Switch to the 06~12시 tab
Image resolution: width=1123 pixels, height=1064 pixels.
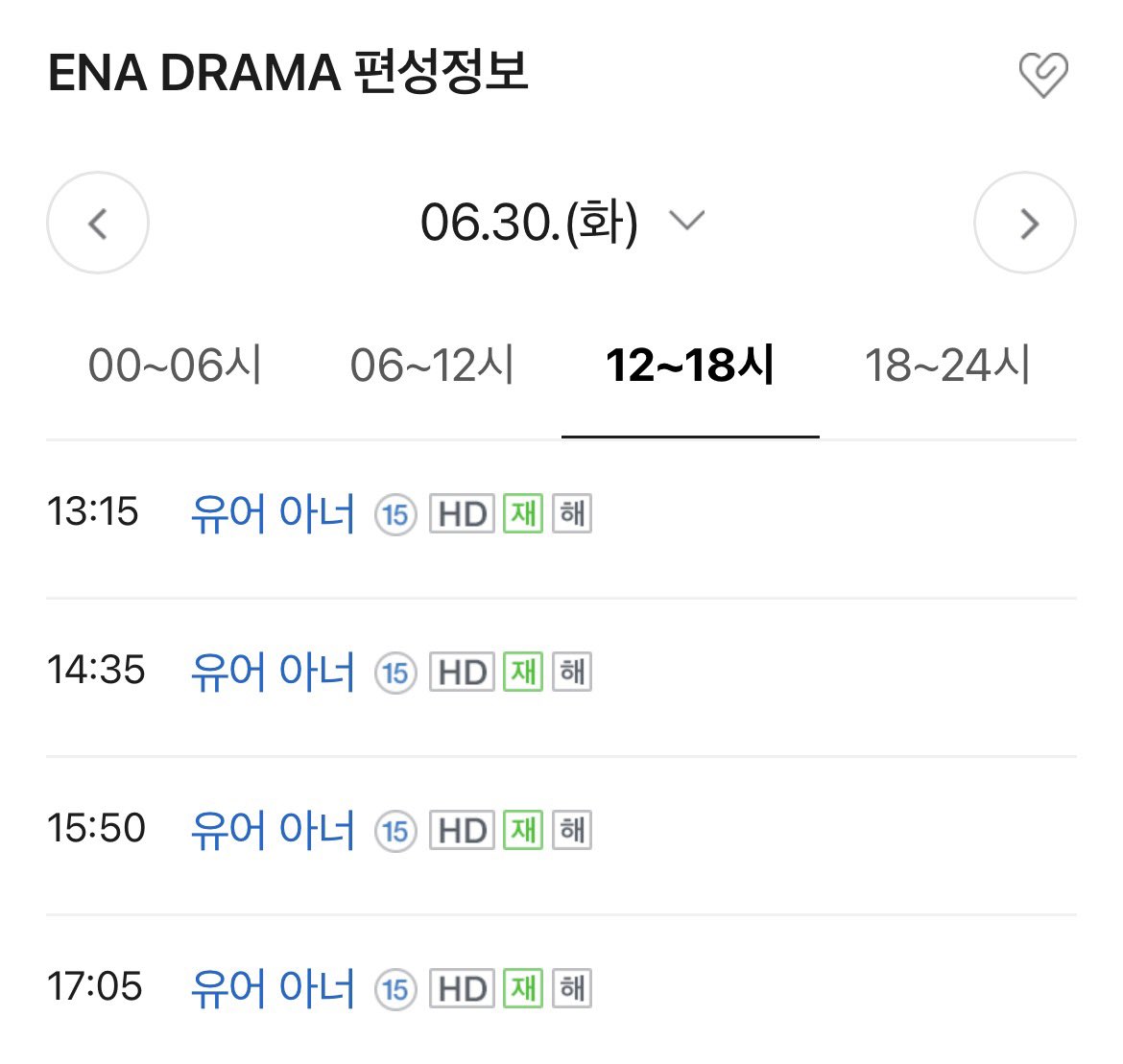(432, 366)
